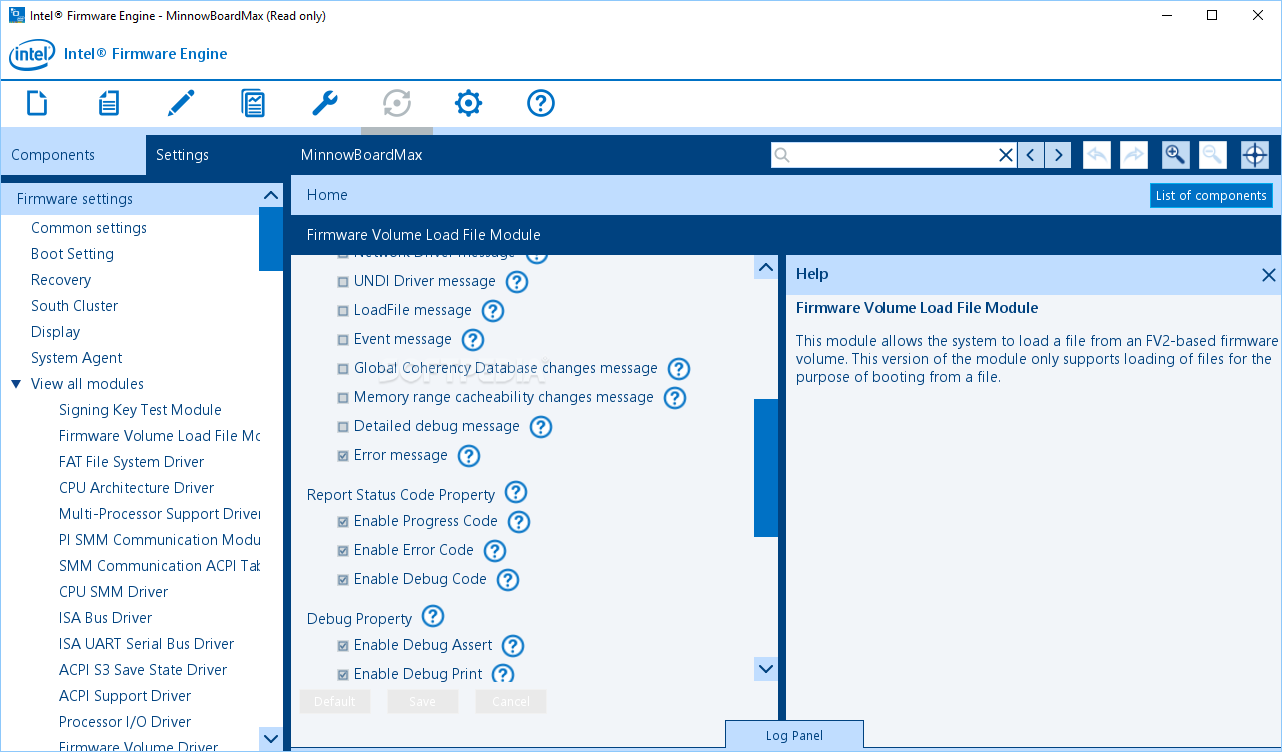Click the Home breadcrumb link
The image size is (1282, 752).
(327, 195)
